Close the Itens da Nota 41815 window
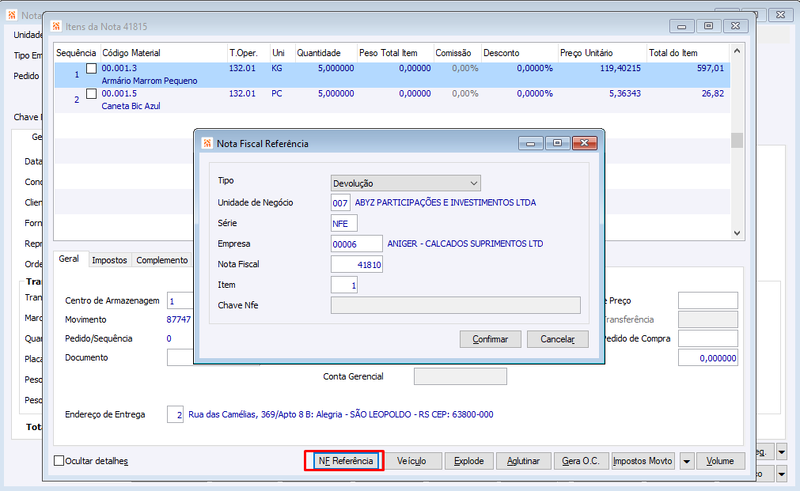 point(735,26)
